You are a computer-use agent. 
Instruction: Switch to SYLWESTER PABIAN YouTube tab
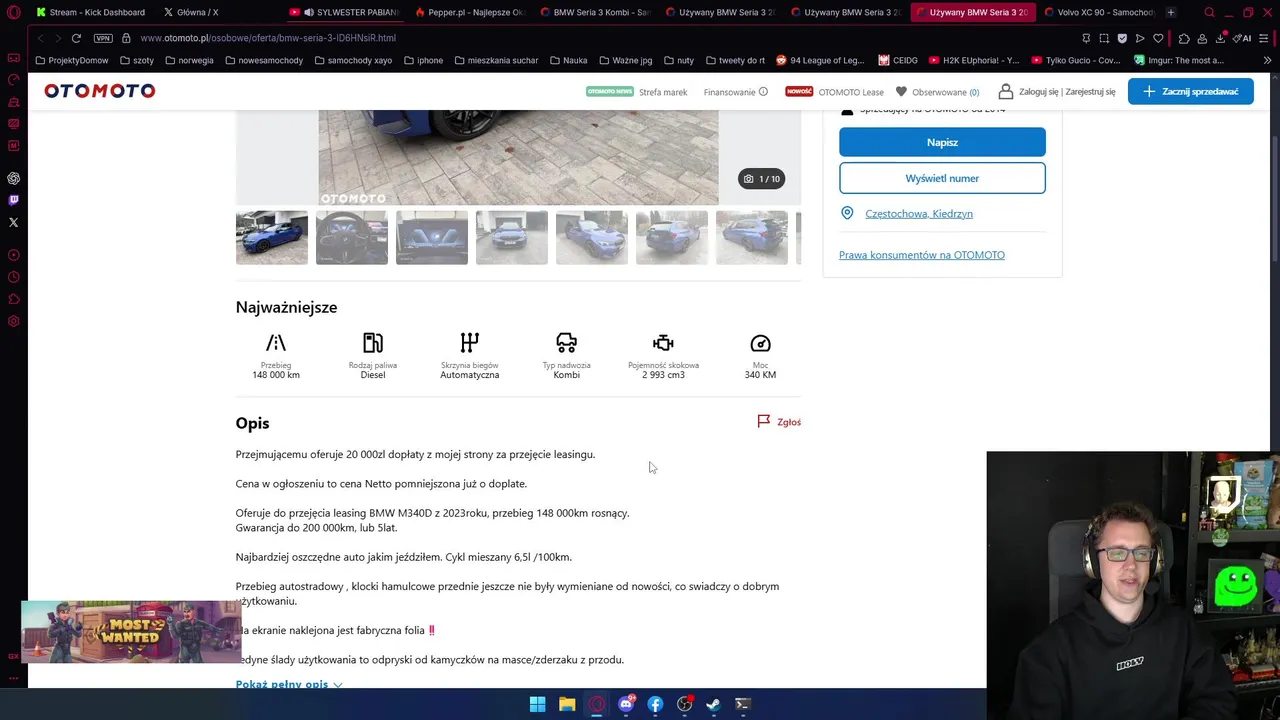point(343,12)
